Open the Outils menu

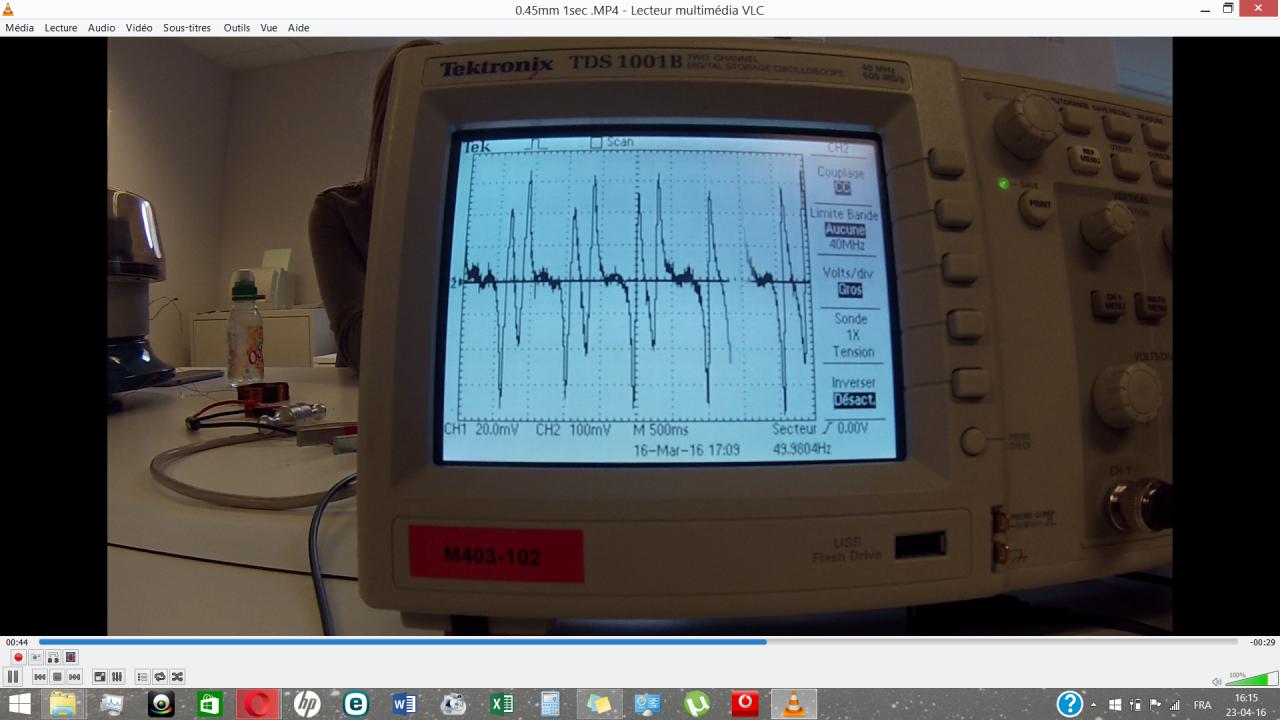coord(237,28)
